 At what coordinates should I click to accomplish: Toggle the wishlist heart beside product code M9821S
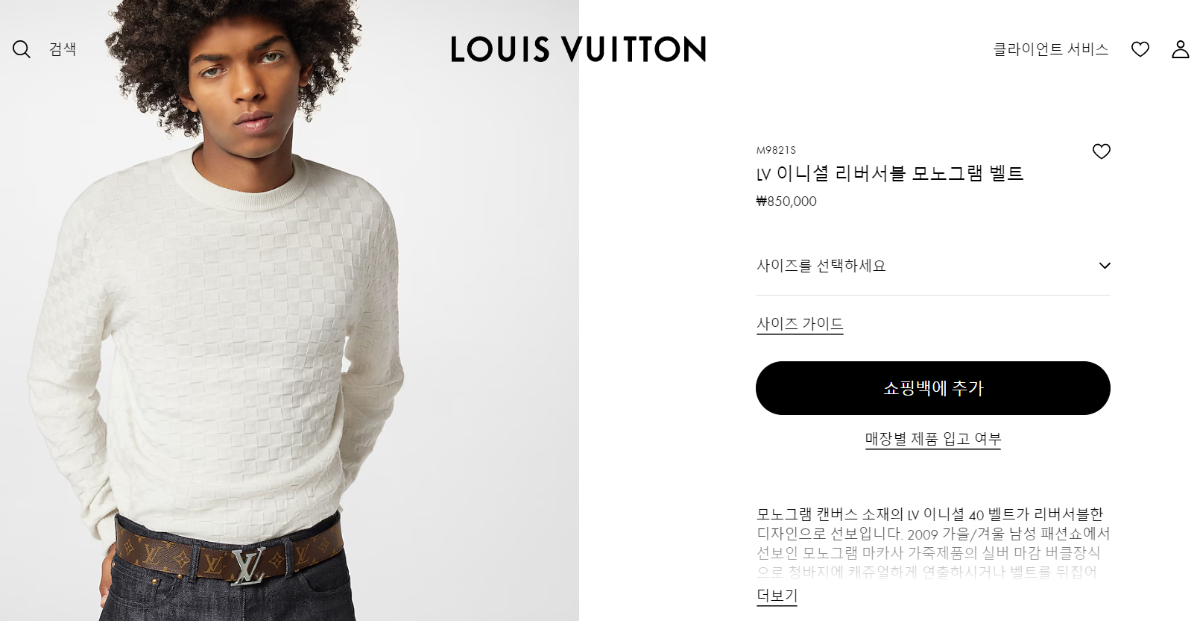point(1101,152)
